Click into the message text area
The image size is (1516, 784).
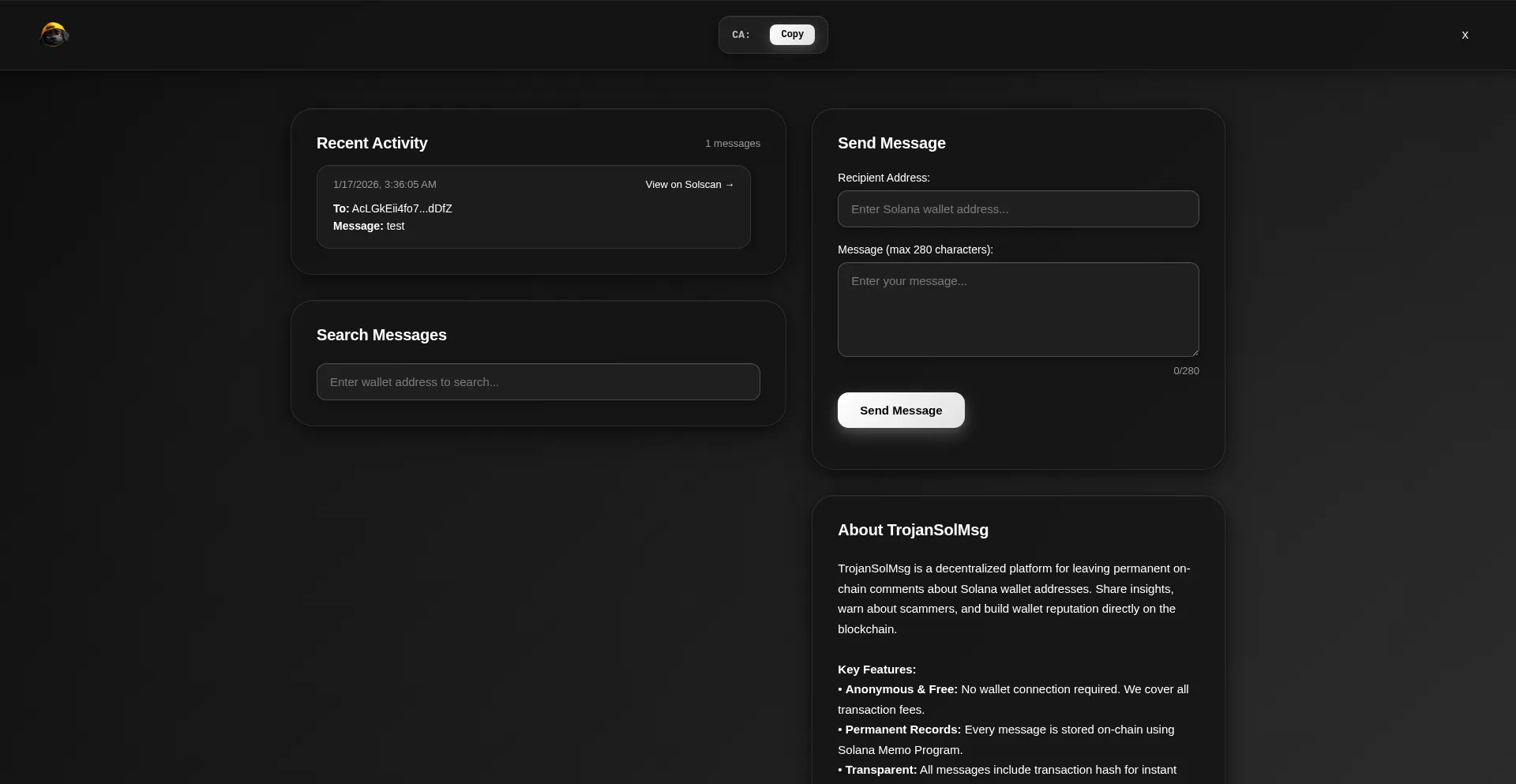pos(1018,309)
